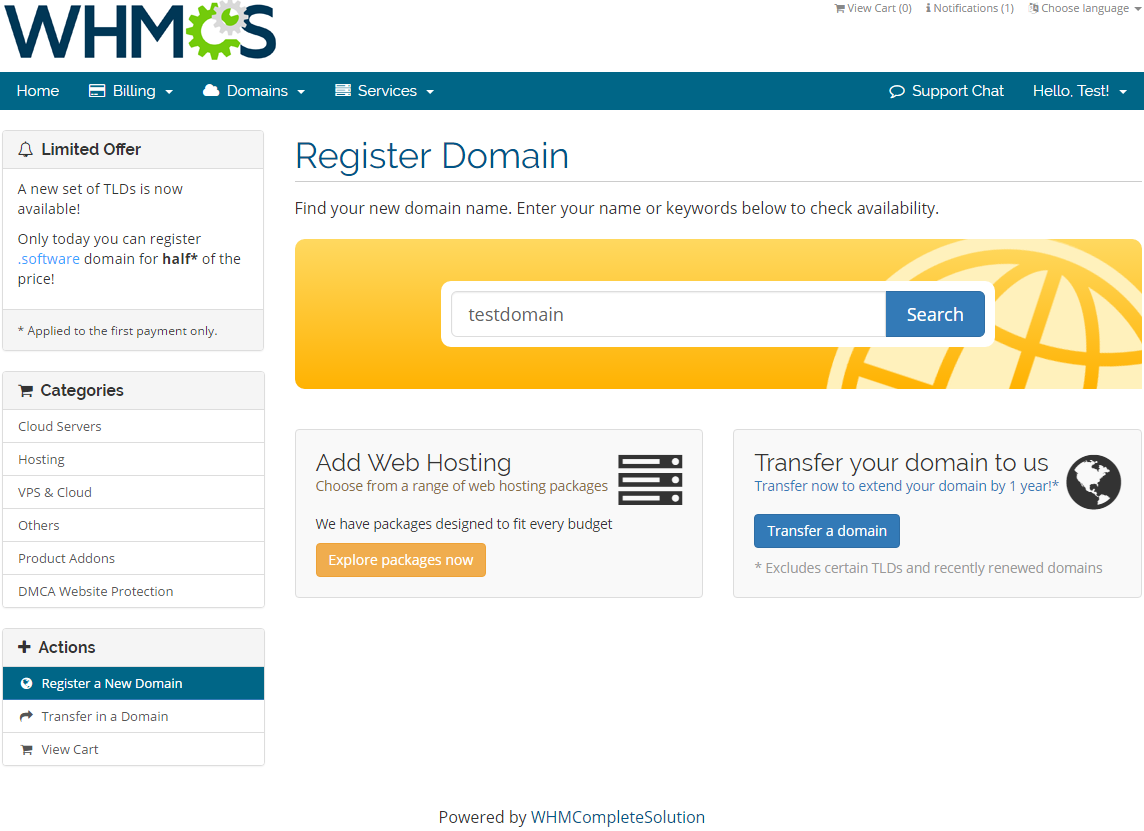Click the bell icon beside Limited Offer

26,150
